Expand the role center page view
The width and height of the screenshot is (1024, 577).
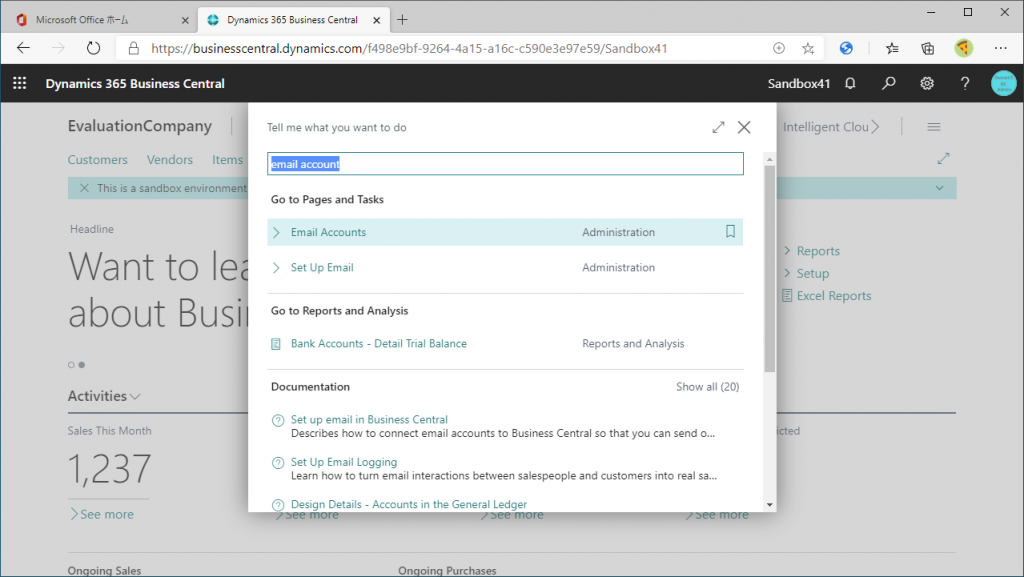coord(943,159)
